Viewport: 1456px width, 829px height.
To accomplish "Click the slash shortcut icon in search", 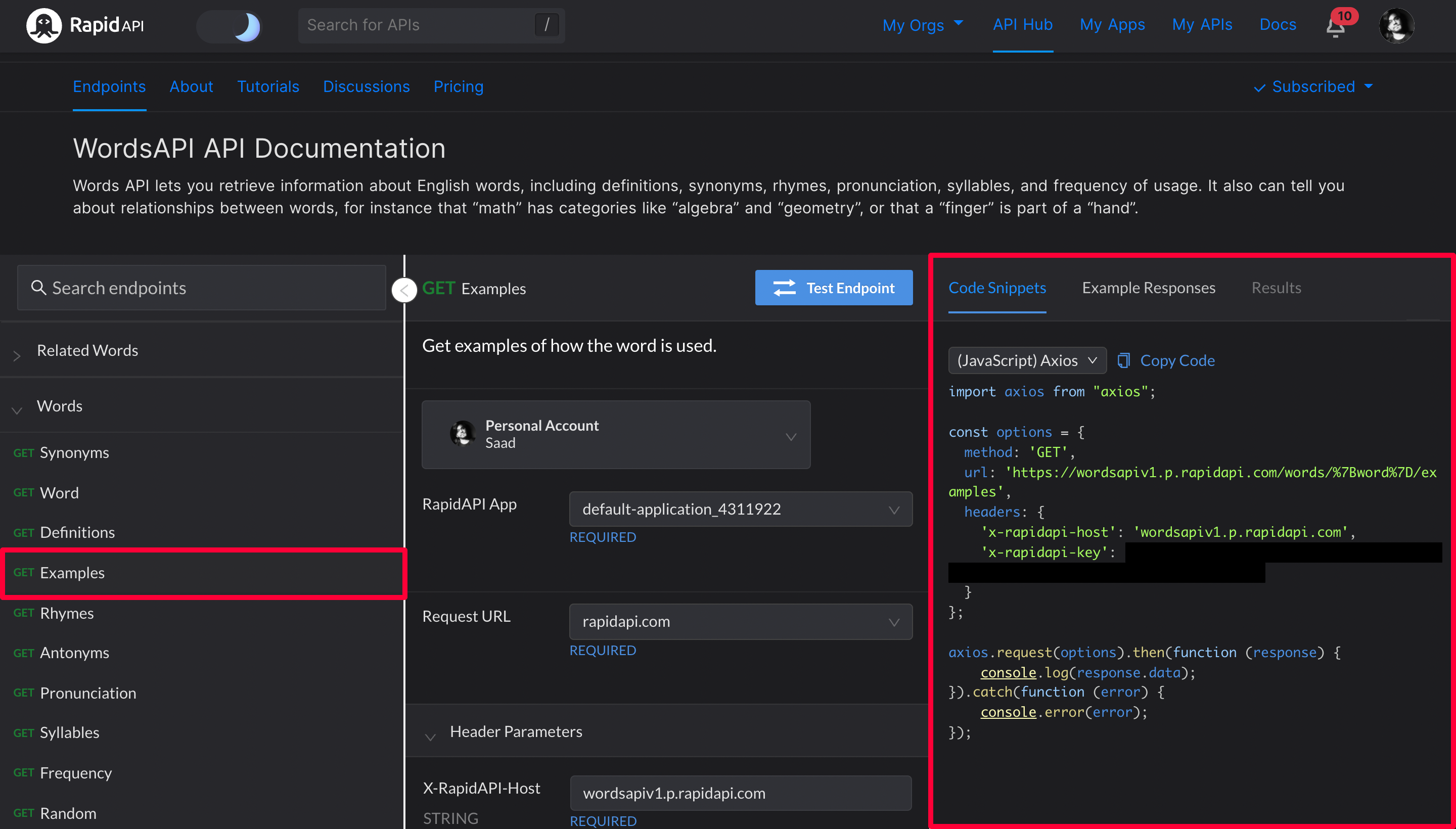I will click(x=547, y=25).
